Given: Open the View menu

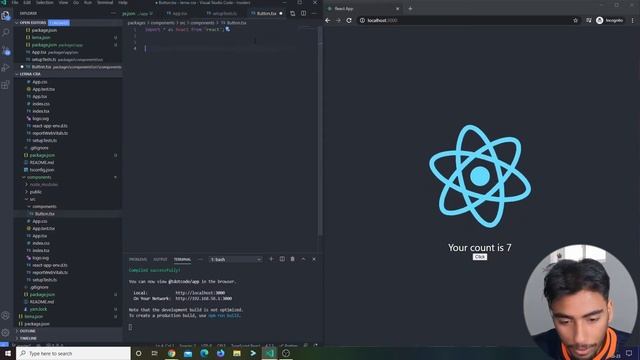Looking at the screenshot, I should (x=64, y=2).
